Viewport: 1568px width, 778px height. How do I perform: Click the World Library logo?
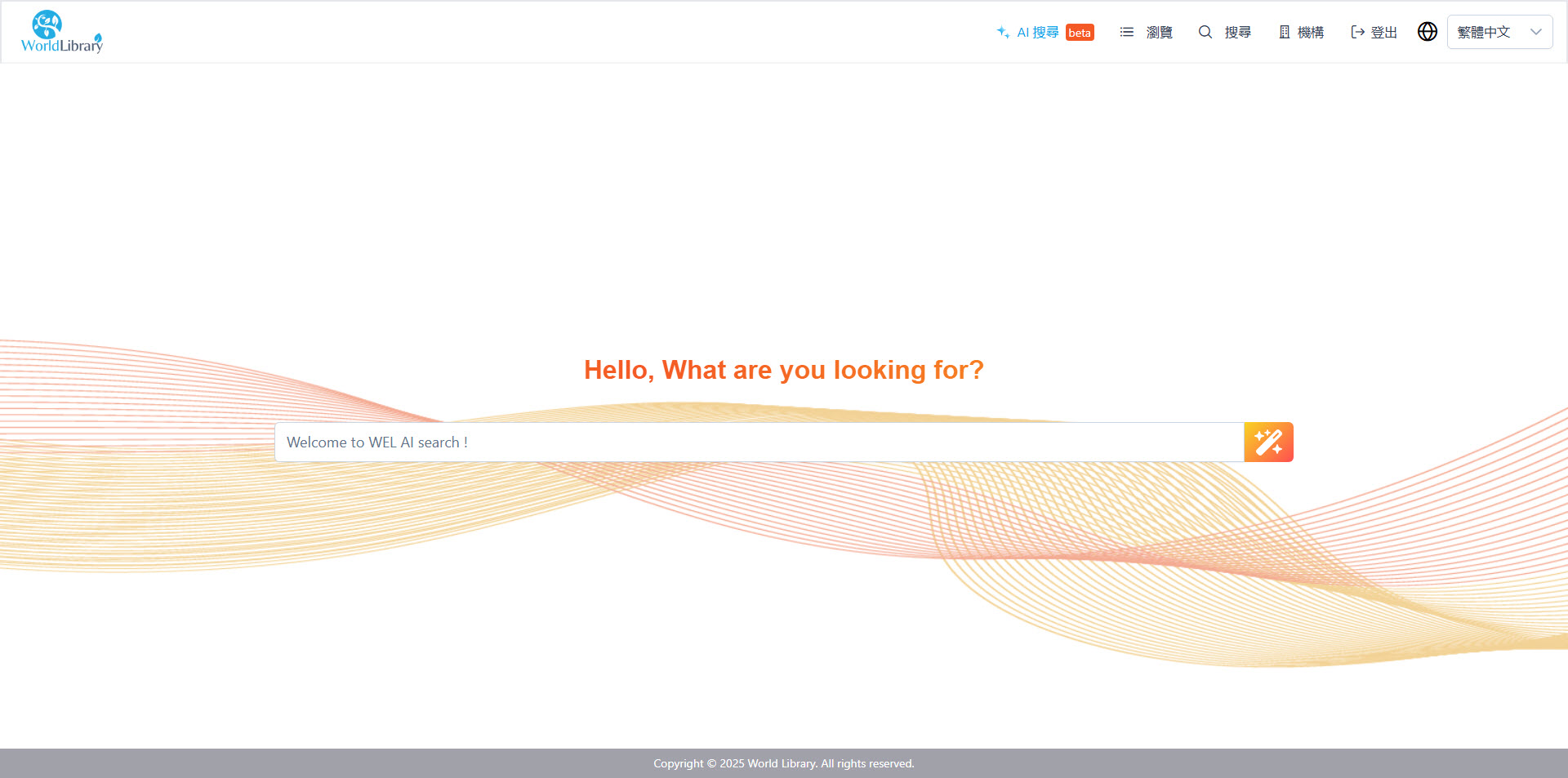point(62,32)
